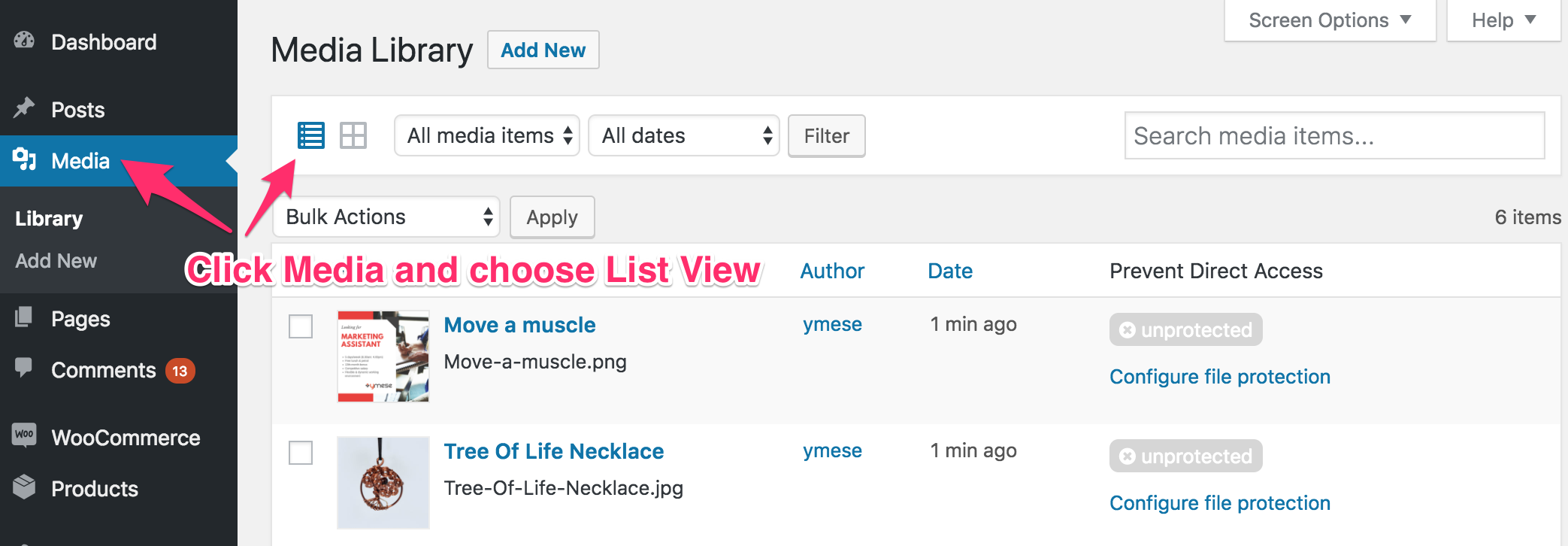The width and height of the screenshot is (1568, 546).
Task: Click the Pages icon in sidebar
Action: (x=24, y=317)
